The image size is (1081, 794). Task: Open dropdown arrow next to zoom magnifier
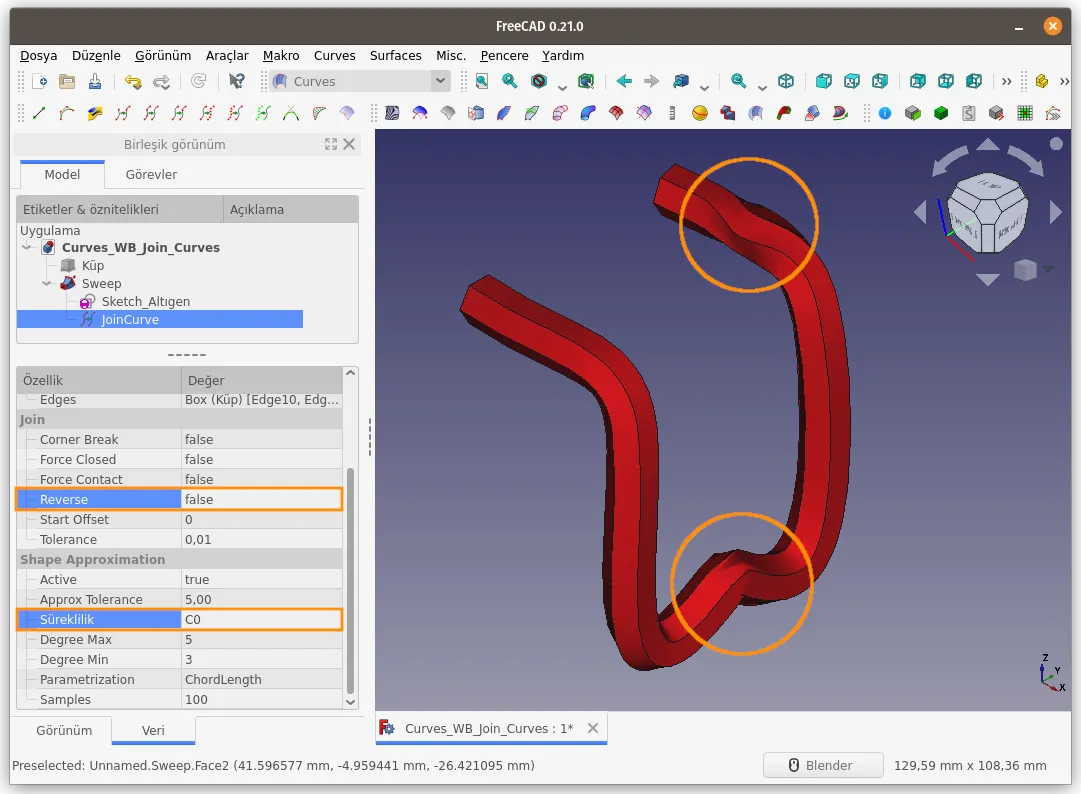762,87
